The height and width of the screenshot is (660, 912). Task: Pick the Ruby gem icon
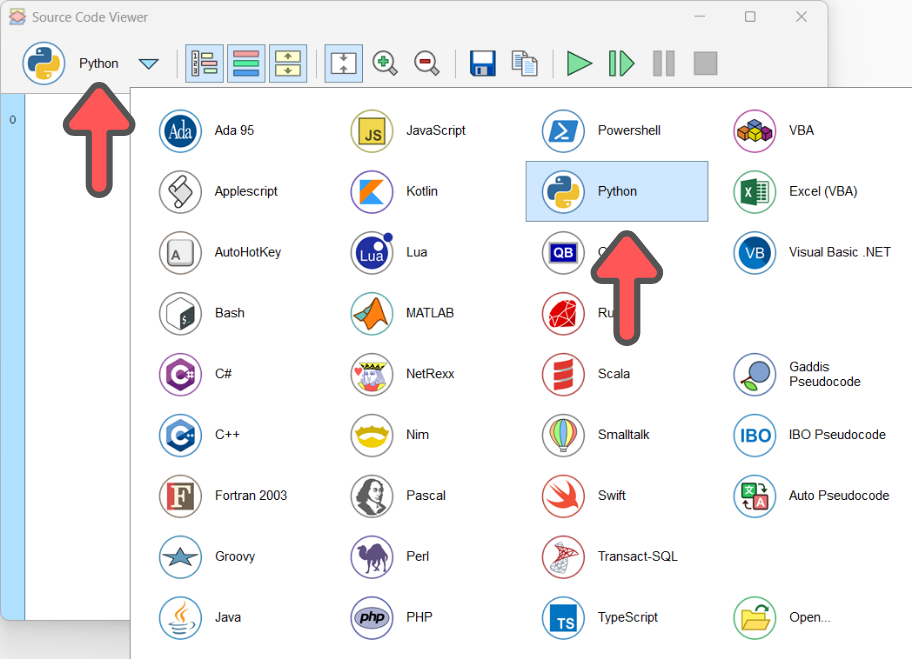(563, 313)
